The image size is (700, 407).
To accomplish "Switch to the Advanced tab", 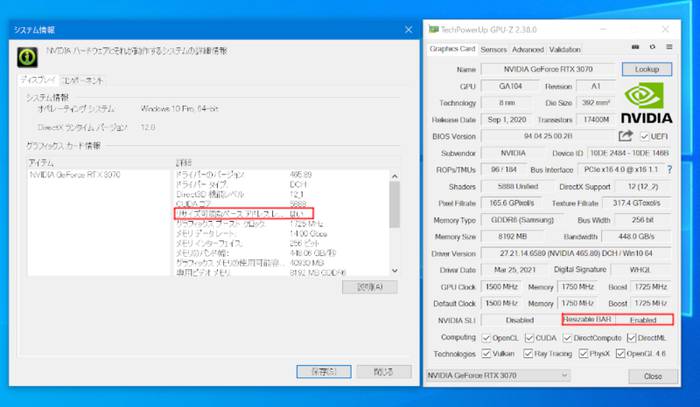I will pos(528,50).
